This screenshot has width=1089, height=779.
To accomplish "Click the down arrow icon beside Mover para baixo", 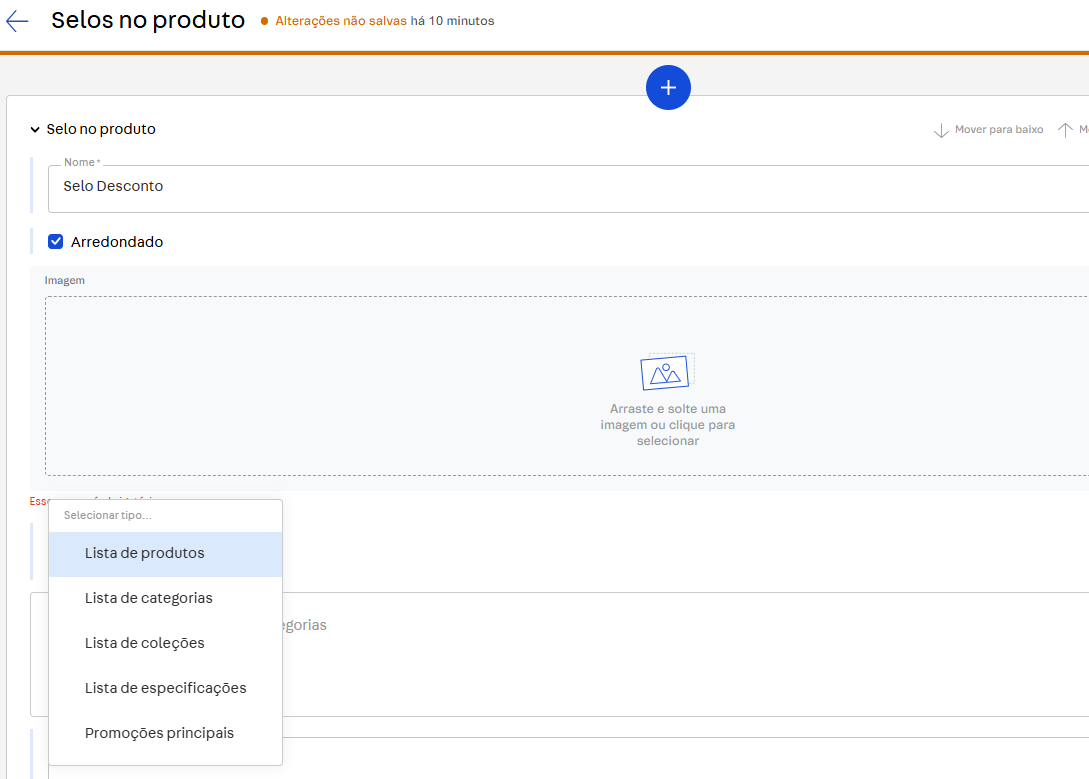I will [941, 130].
